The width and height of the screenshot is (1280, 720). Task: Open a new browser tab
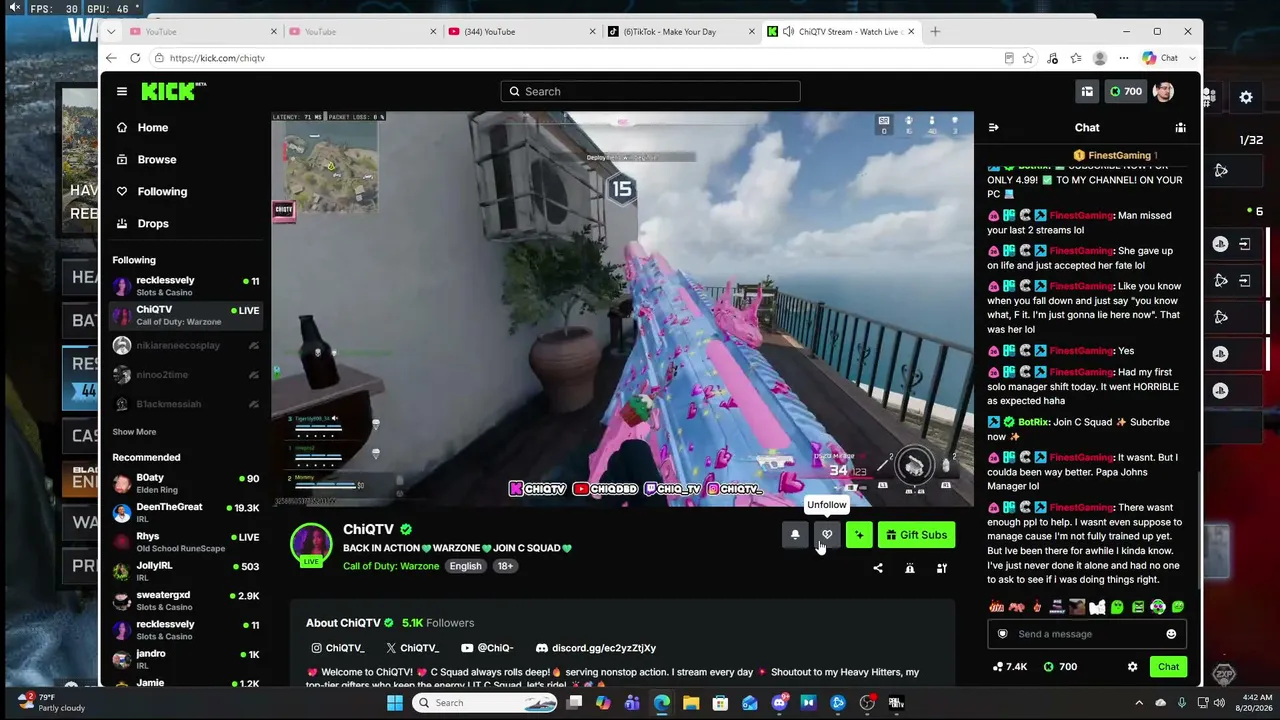pos(935,31)
